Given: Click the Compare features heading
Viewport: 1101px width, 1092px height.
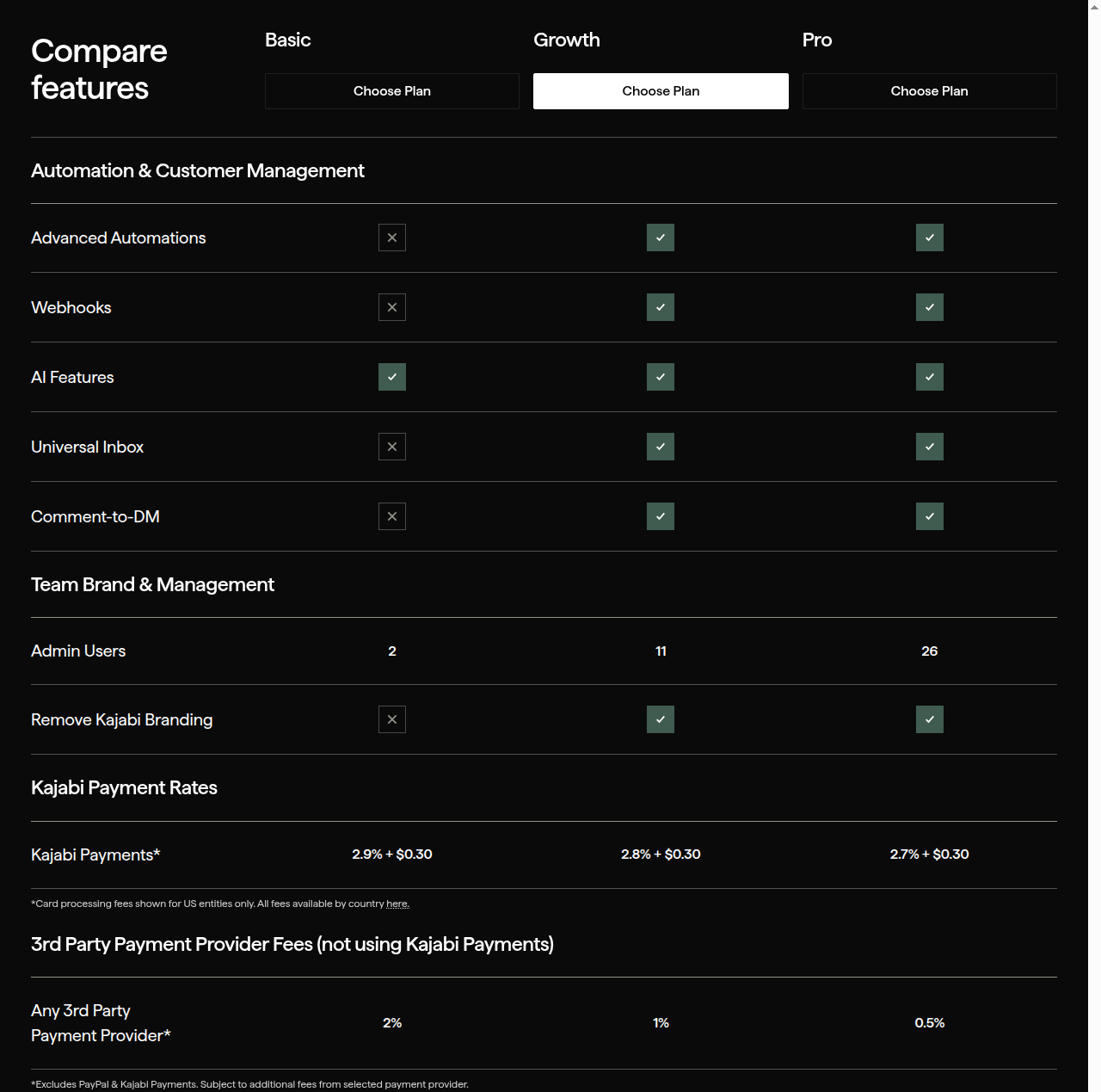Looking at the screenshot, I should pos(99,70).
